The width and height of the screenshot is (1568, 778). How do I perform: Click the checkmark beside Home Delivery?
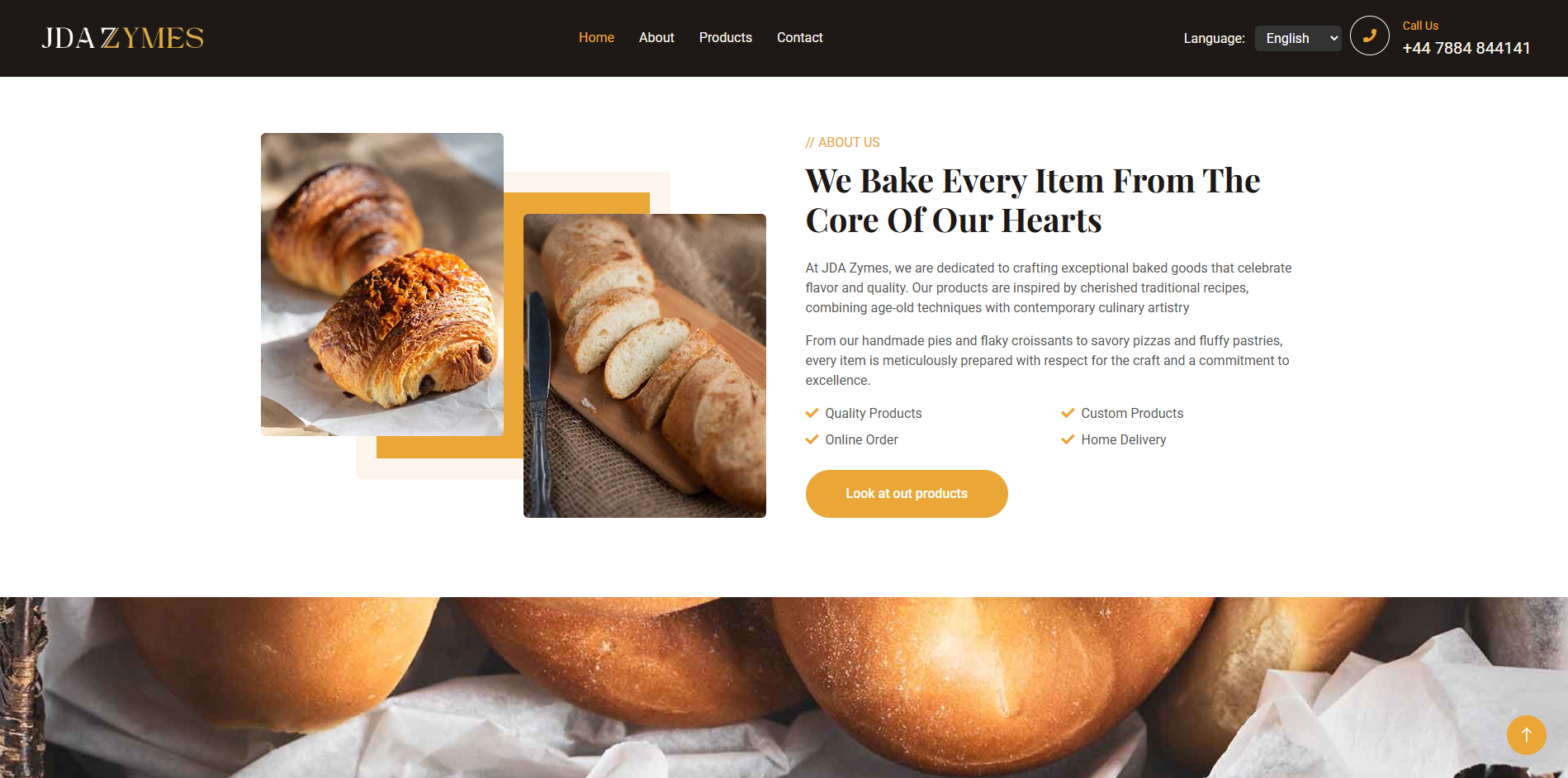tap(1068, 439)
